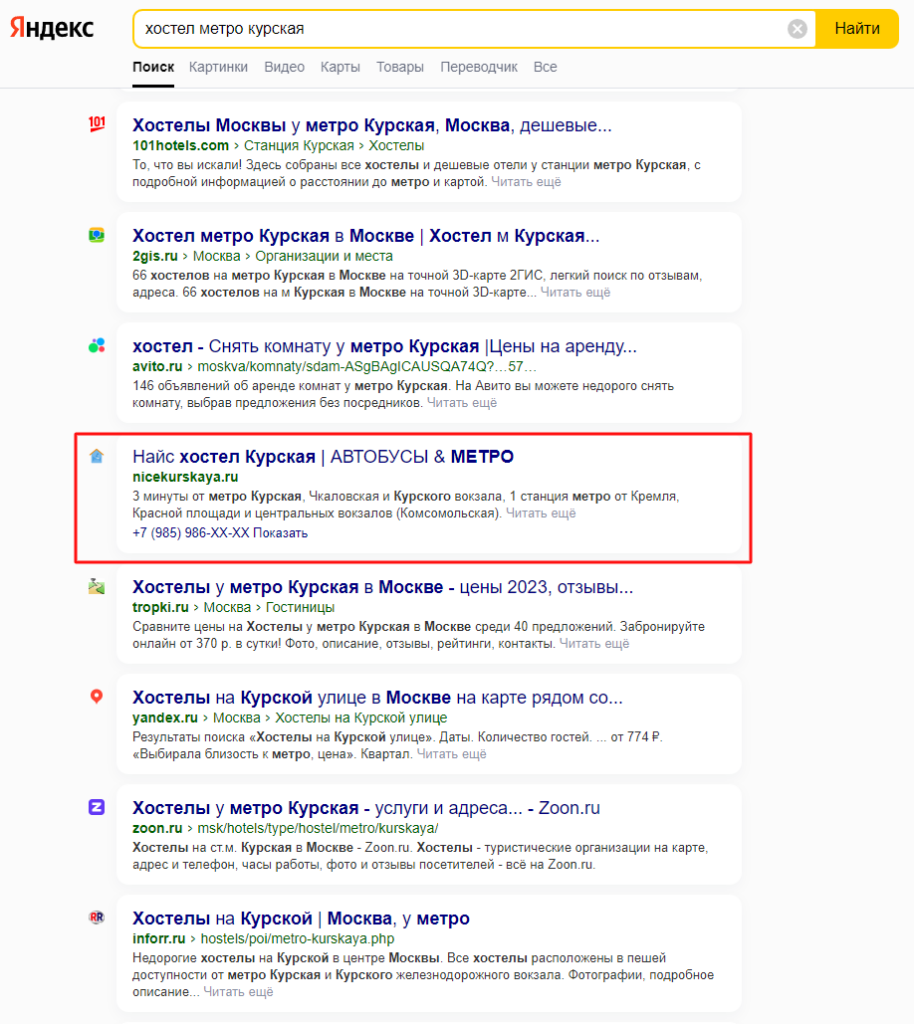The width and height of the screenshot is (914, 1024).
Task: Click the inforr.ru favicon icon
Action: pos(97,918)
